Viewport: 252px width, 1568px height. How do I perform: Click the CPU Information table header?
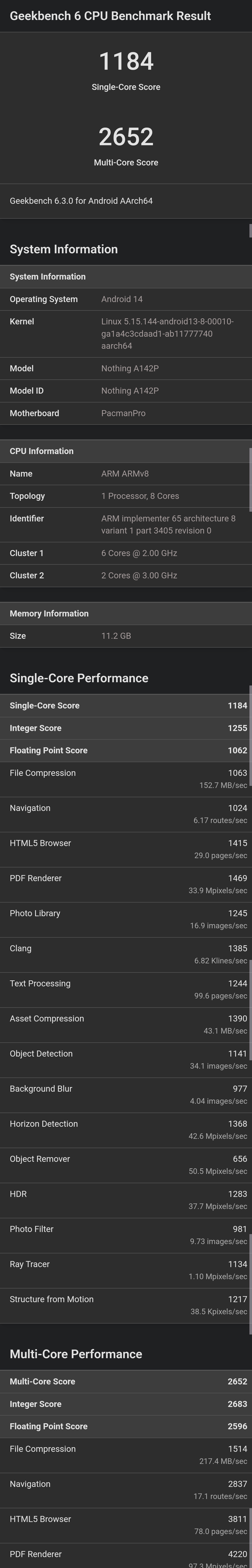coord(41,451)
